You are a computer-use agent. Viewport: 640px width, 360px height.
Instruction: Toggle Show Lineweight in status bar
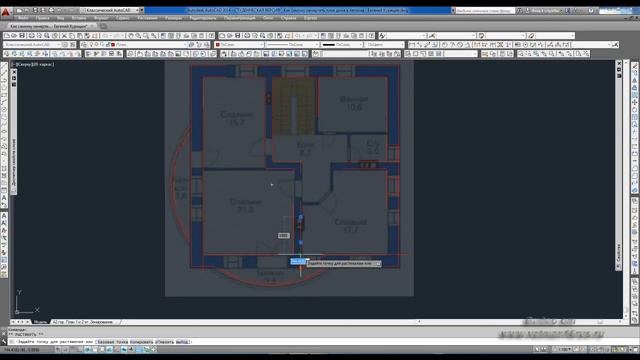[x=131, y=349]
